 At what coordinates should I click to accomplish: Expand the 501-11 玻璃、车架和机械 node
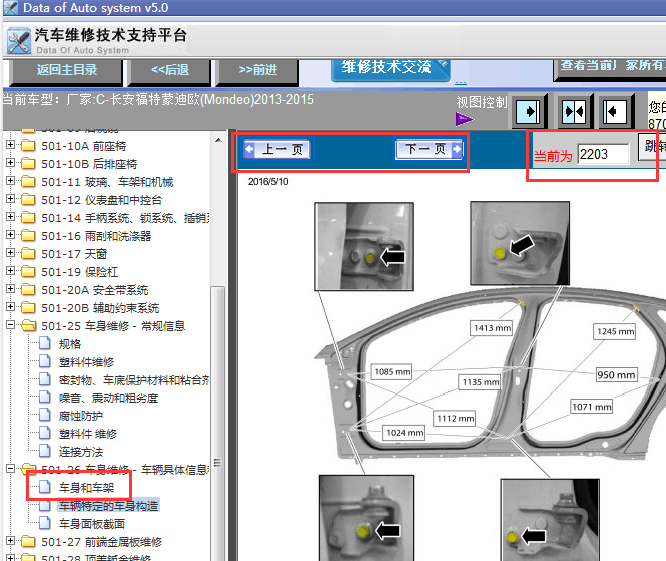pyautogui.click(x=11, y=181)
